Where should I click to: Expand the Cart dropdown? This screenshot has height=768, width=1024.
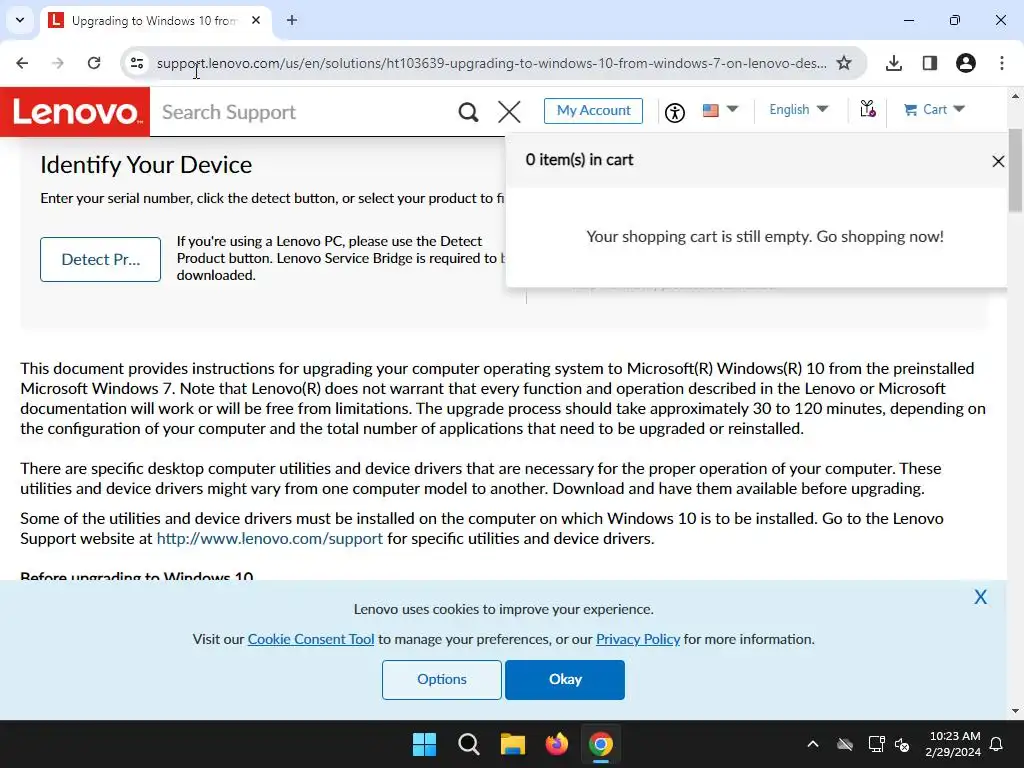934,110
